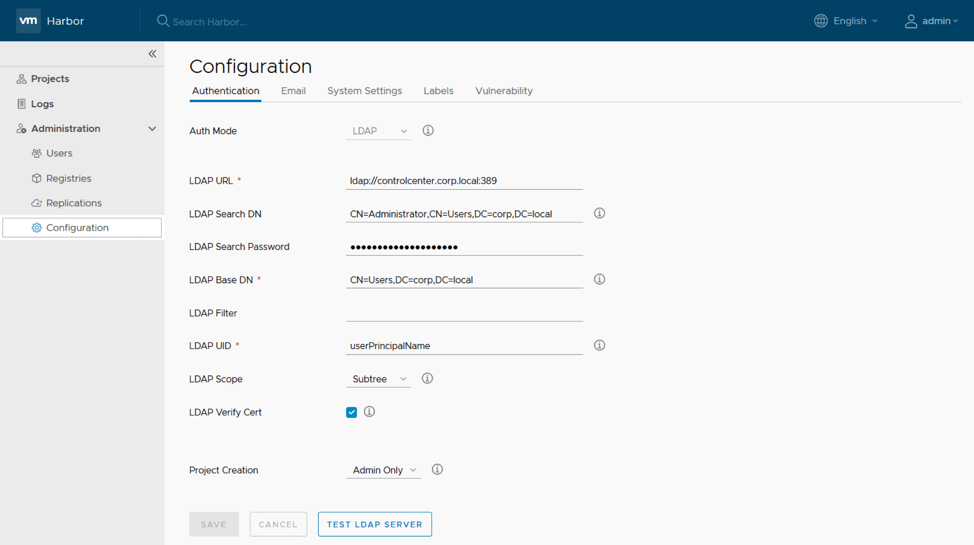Switch to the Vulnerability tab

coord(503,91)
